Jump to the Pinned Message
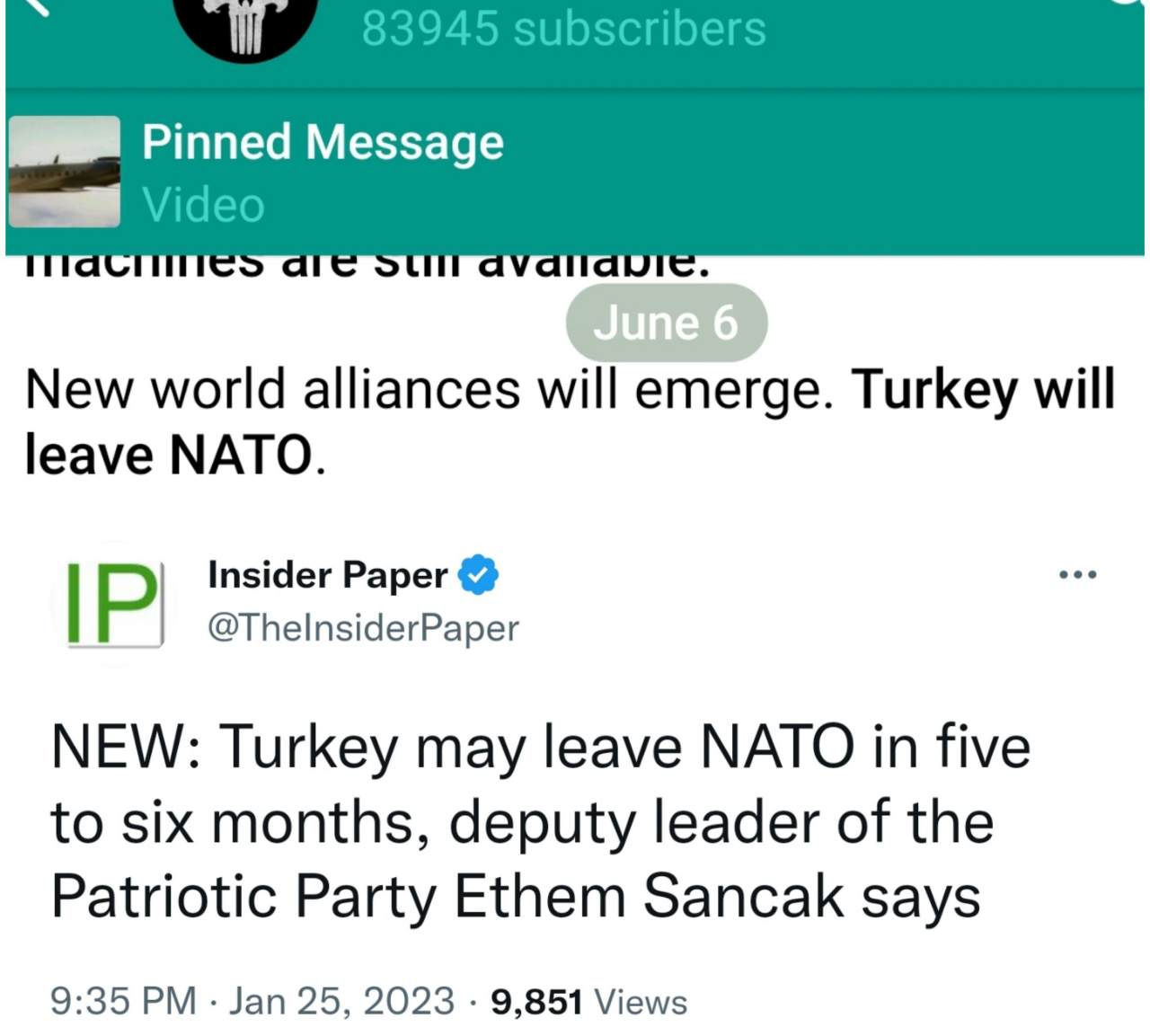The height and width of the screenshot is (1036, 1150). (x=323, y=143)
